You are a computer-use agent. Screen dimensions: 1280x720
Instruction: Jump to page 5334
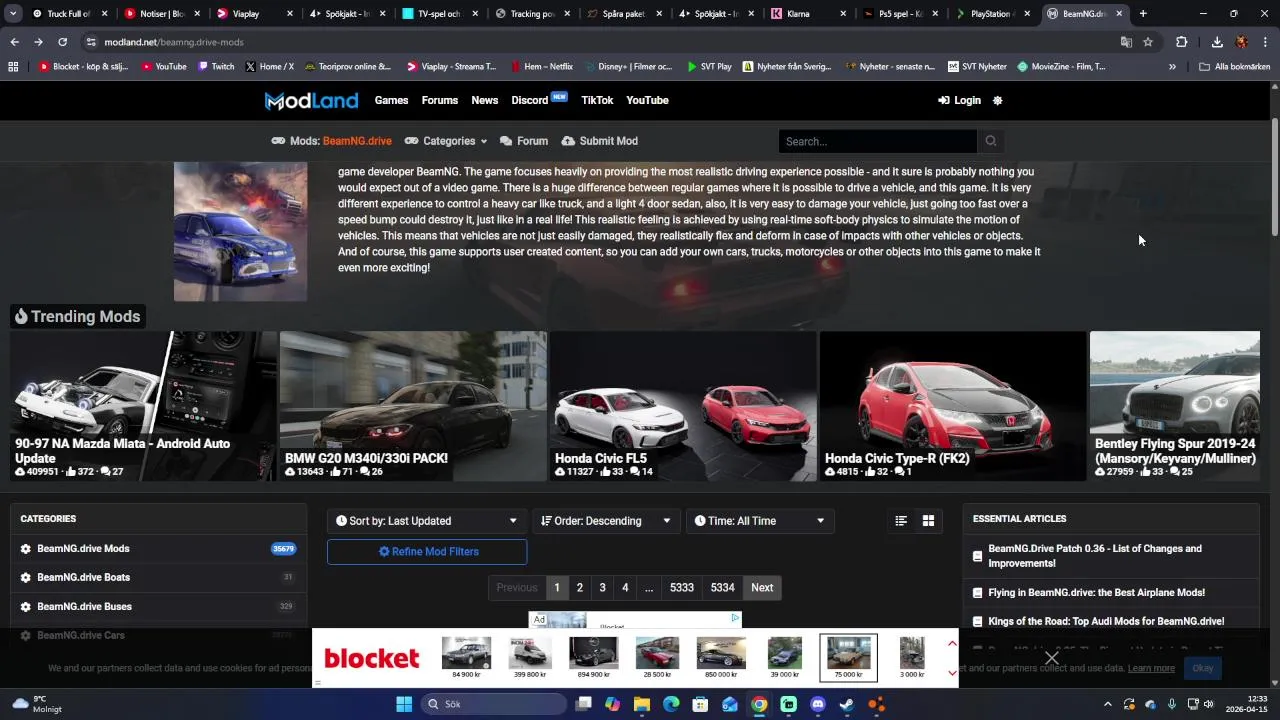(x=722, y=588)
